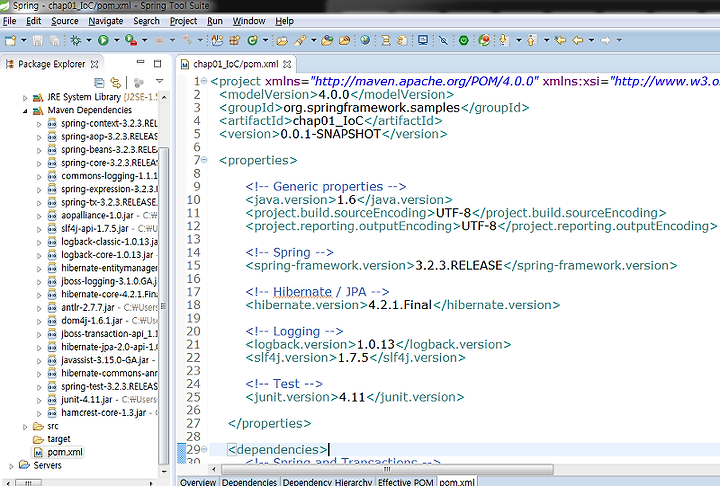The height and width of the screenshot is (486, 720).
Task: Click the Run External Tools icon
Action: 131,40
